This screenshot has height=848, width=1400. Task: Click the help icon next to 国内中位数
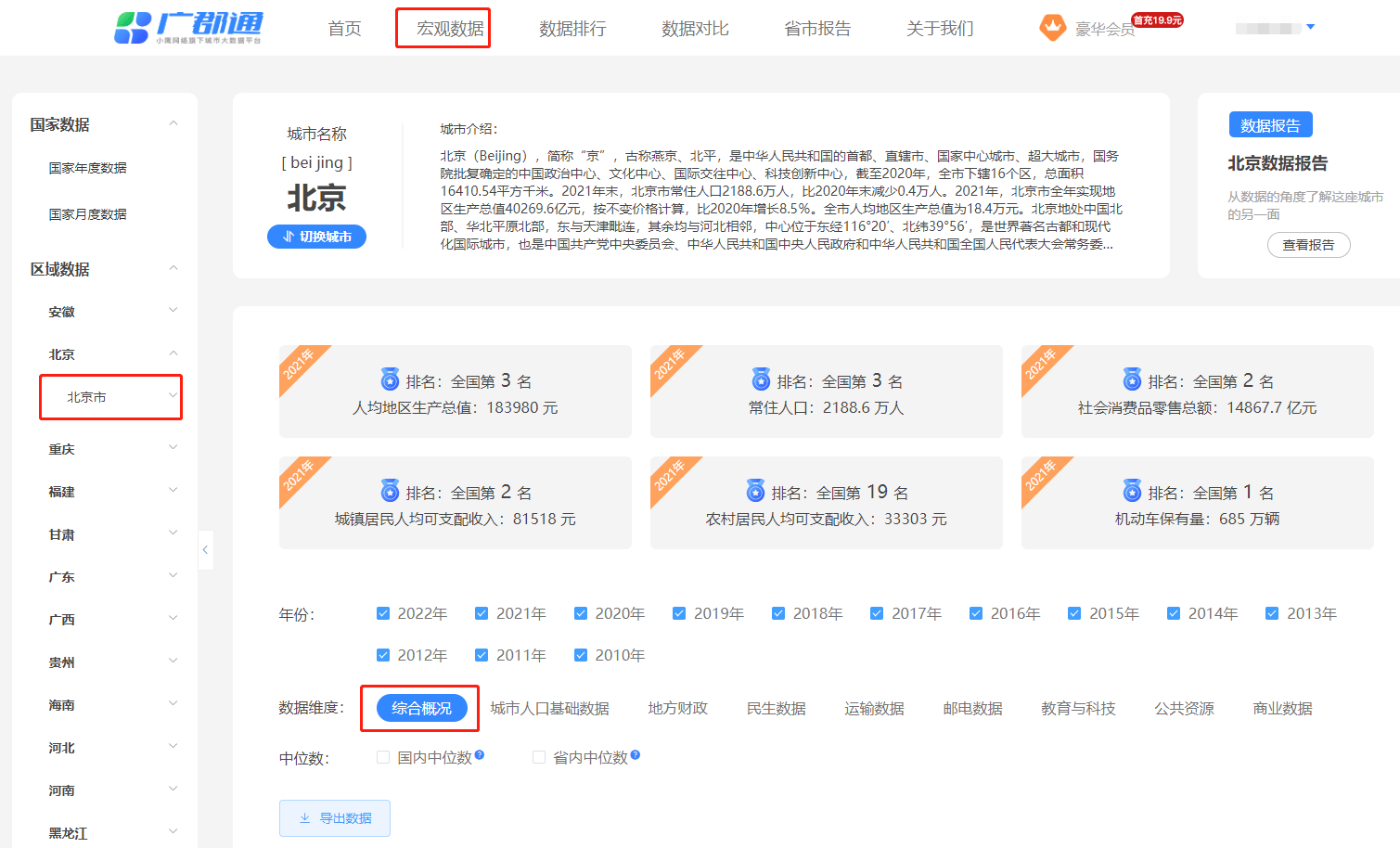click(480, 755)
